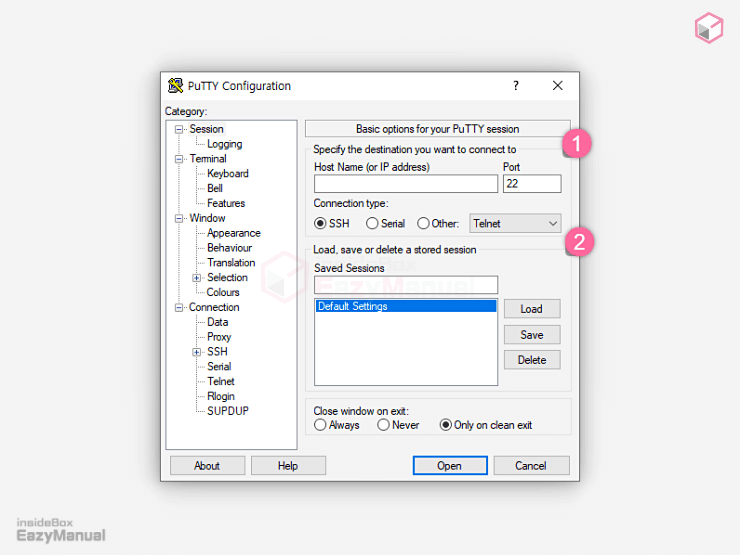Screen dimensions: 740x555
Task: Collapse the Window tree node
Action: [x=179, y=219]
